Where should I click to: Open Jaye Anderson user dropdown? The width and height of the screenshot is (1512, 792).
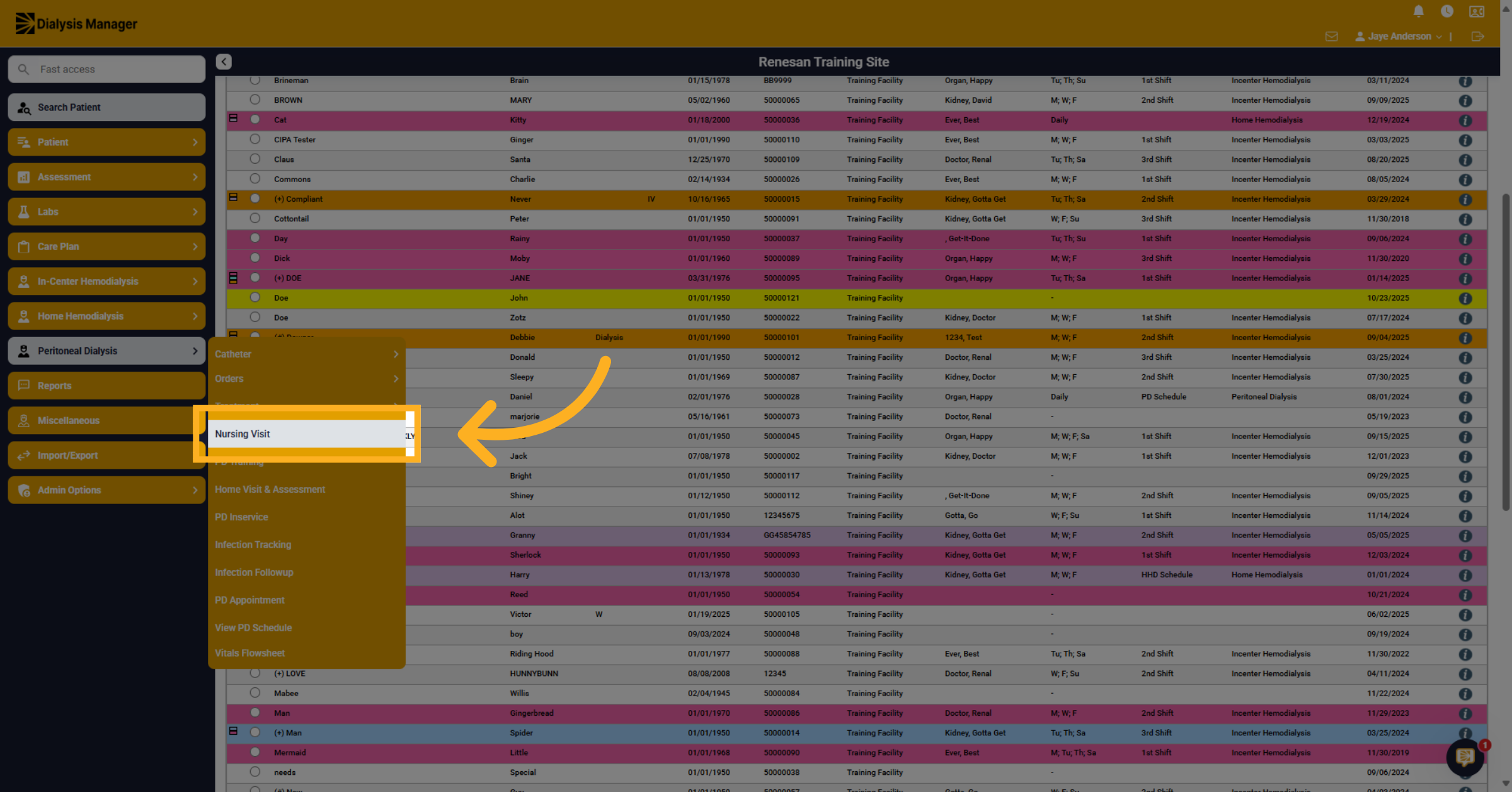point(1399,37)
